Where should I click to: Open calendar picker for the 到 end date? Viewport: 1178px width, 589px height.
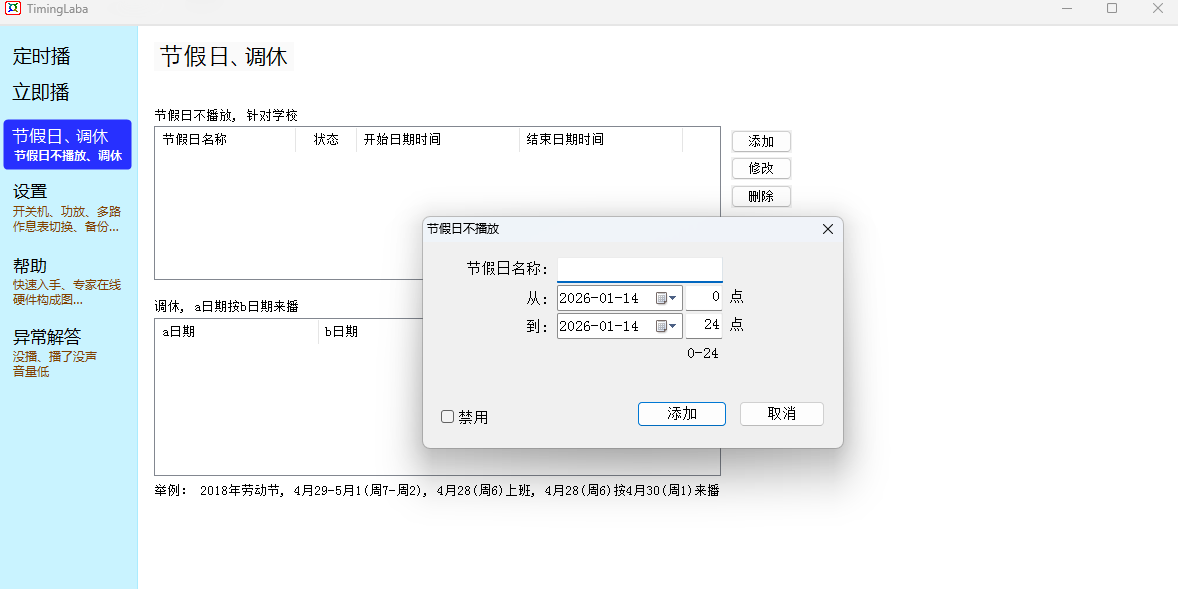[x=667, y=326]
